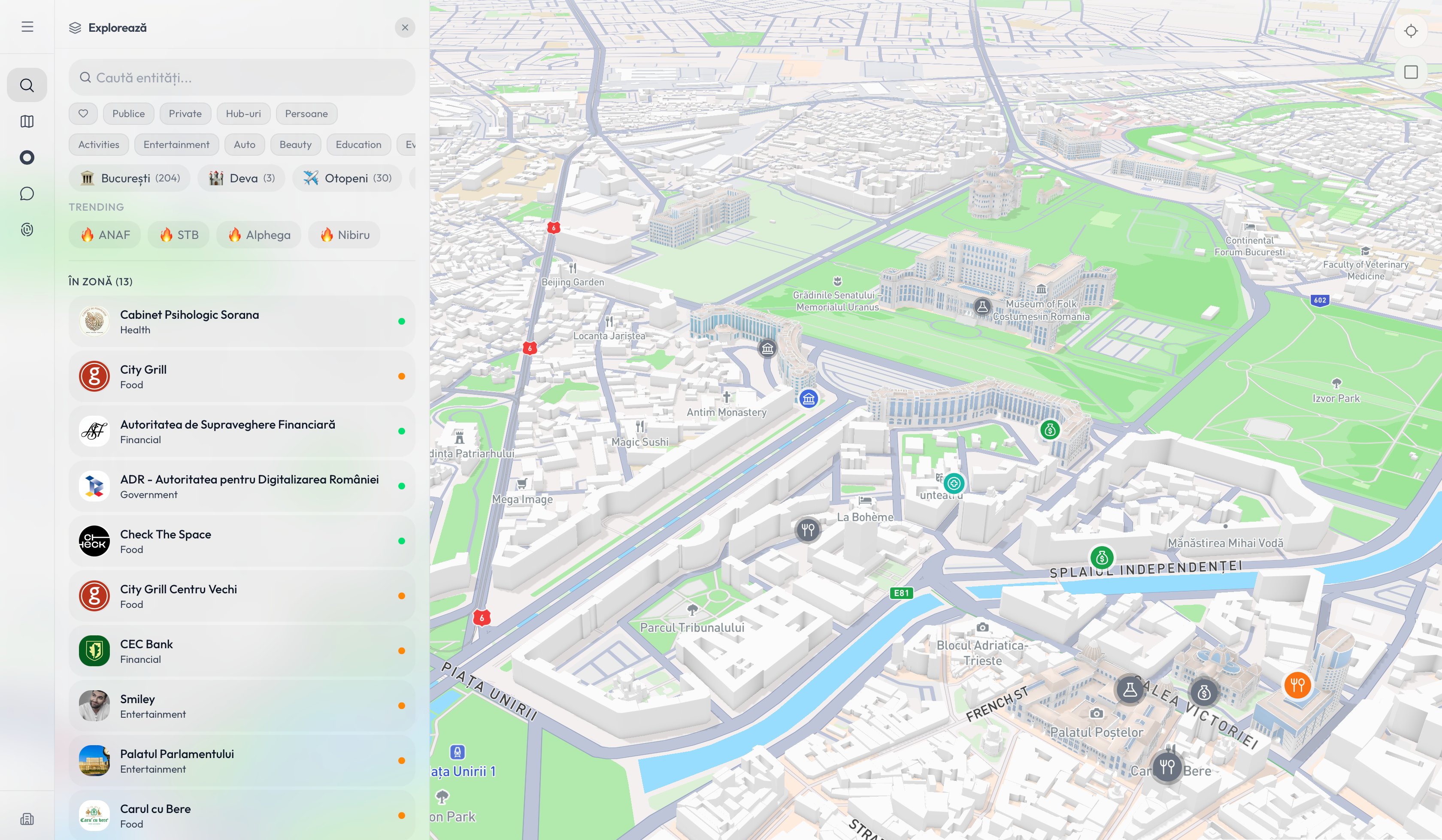Click the ring-shaped sidebar icon

coord(27,157)
